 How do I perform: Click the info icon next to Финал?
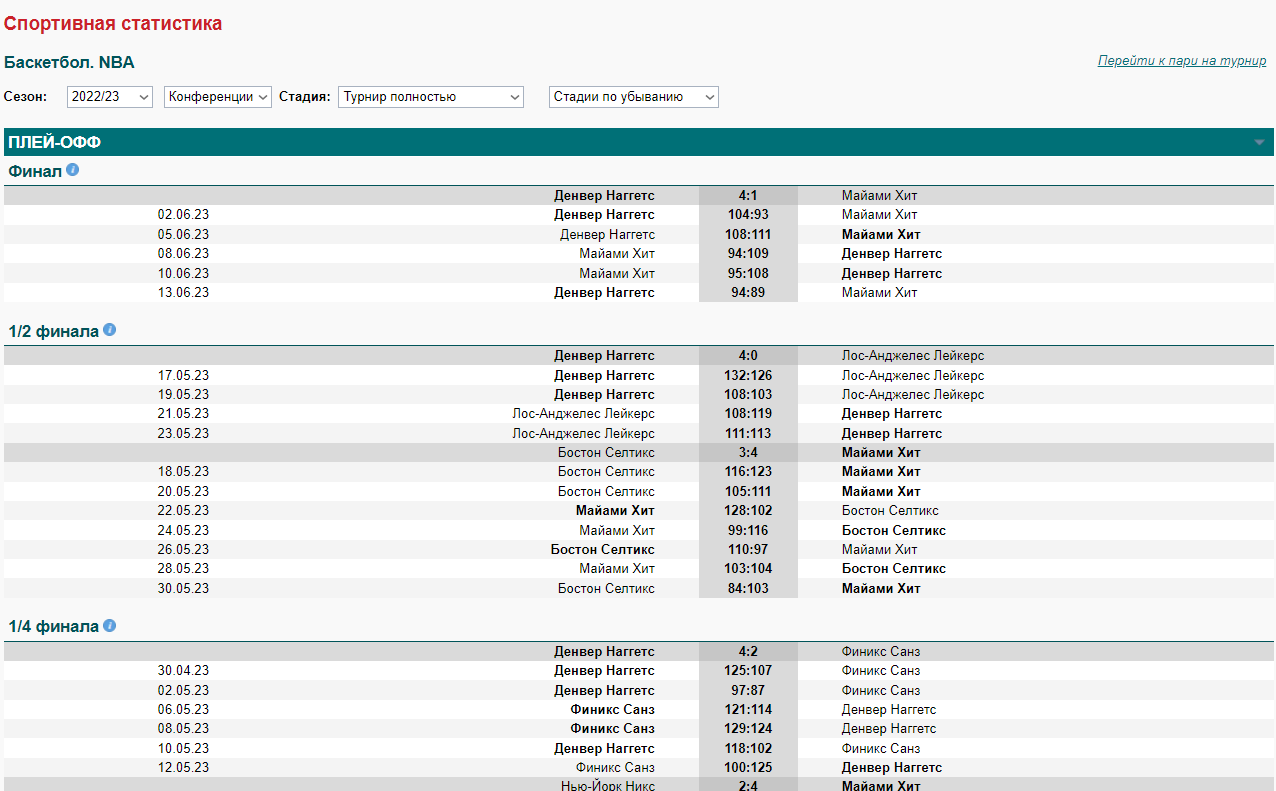coord(72,170)
